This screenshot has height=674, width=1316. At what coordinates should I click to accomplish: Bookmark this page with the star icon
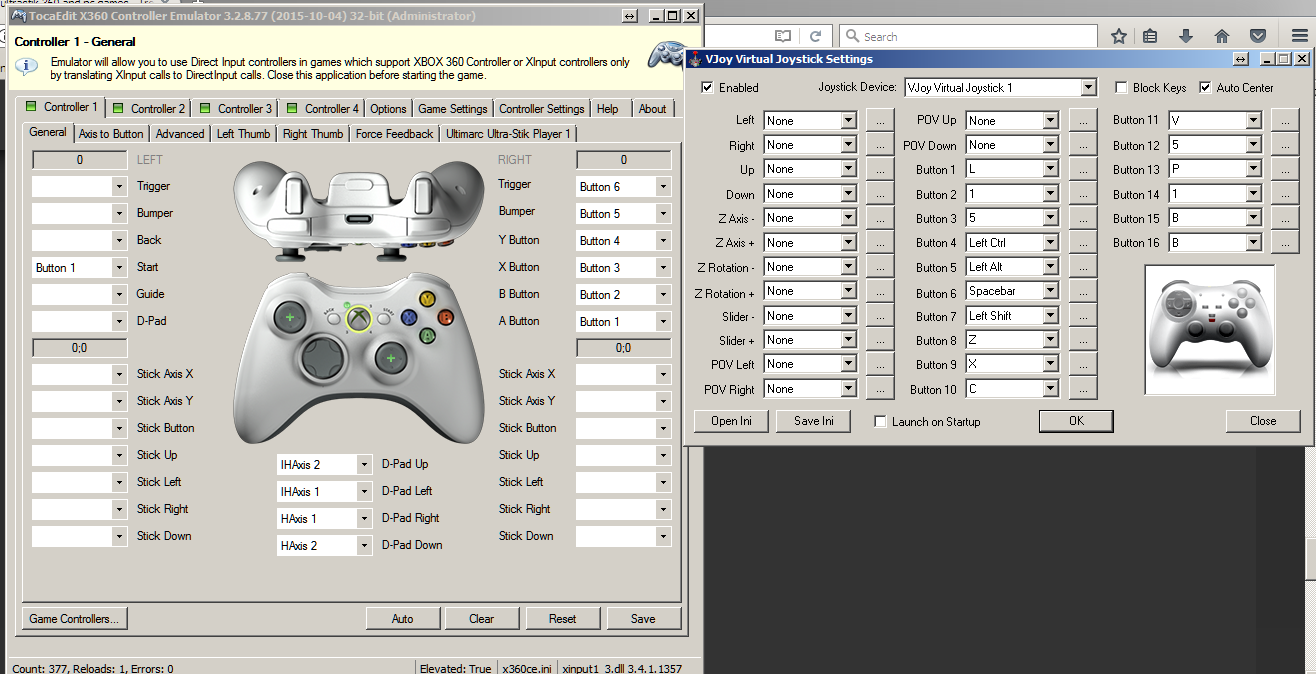(1119, 36)
